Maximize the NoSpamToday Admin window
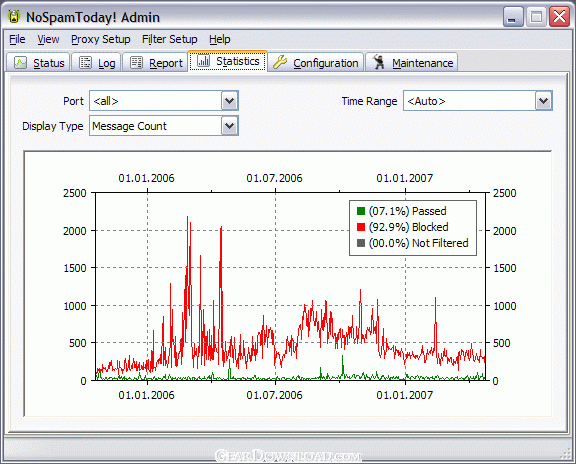Screen dimensions: 576x464 (536, 17)
